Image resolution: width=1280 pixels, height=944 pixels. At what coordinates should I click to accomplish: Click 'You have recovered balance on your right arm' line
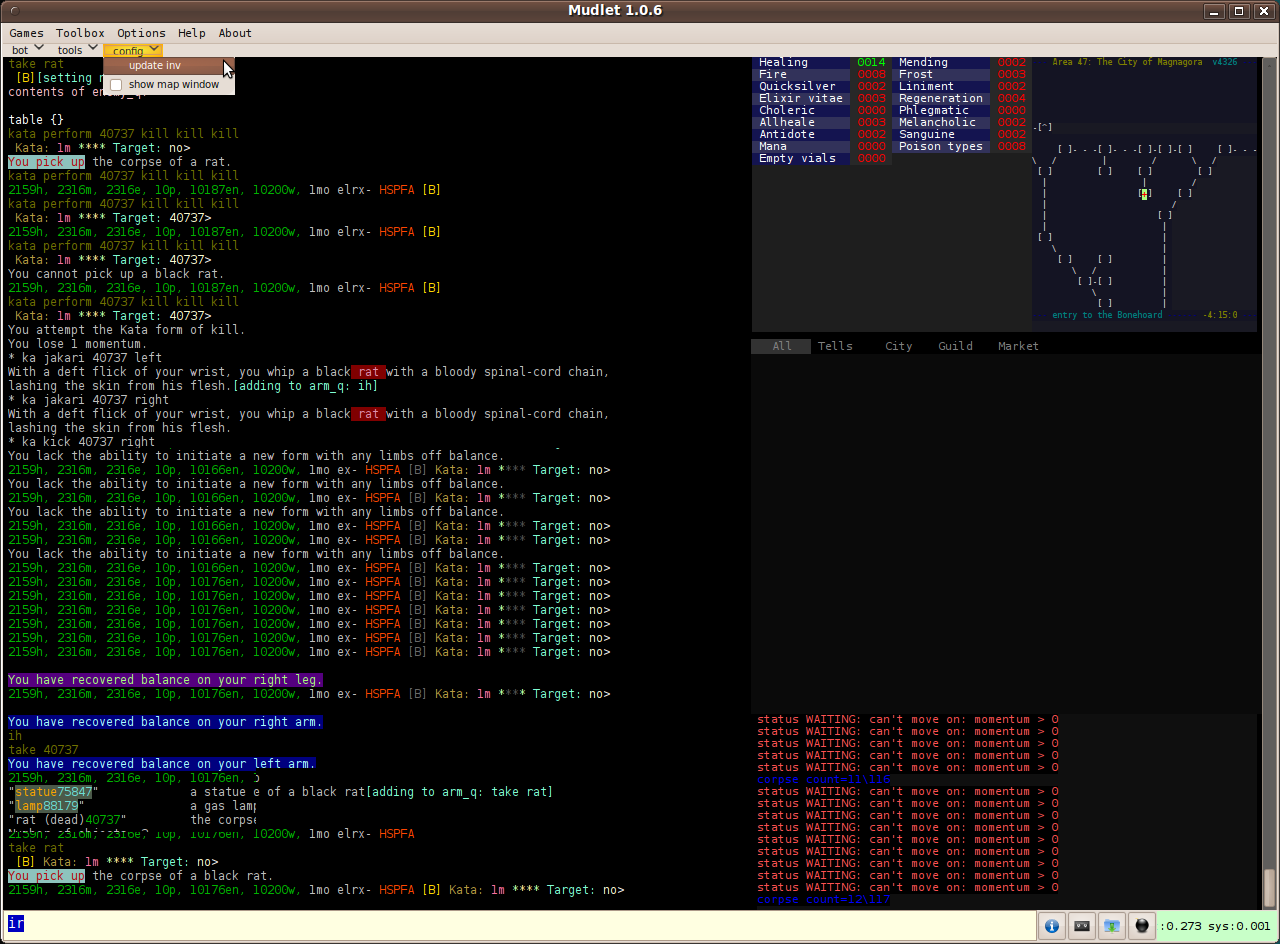pyautogui.click(x=165, y=722)
